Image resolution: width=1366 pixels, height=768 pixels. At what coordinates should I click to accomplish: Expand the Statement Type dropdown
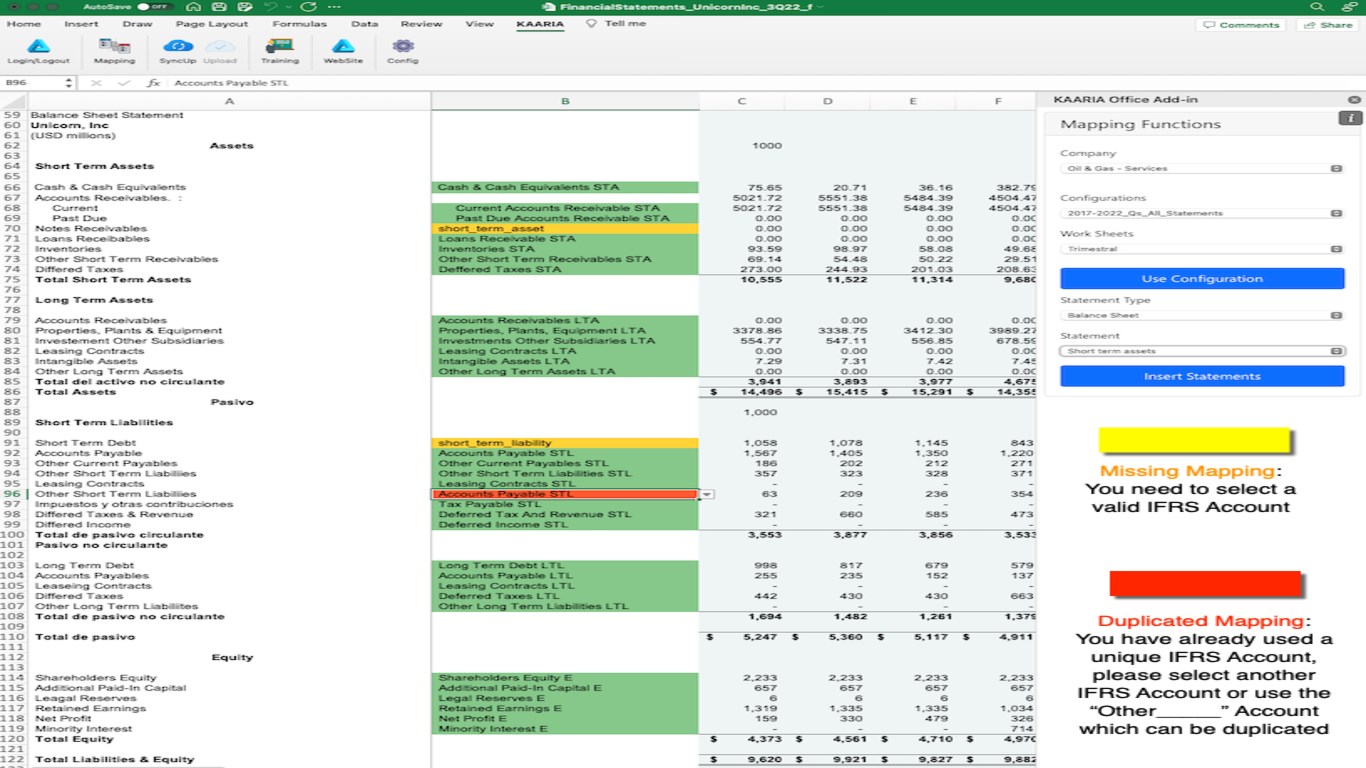(1202, 315)
